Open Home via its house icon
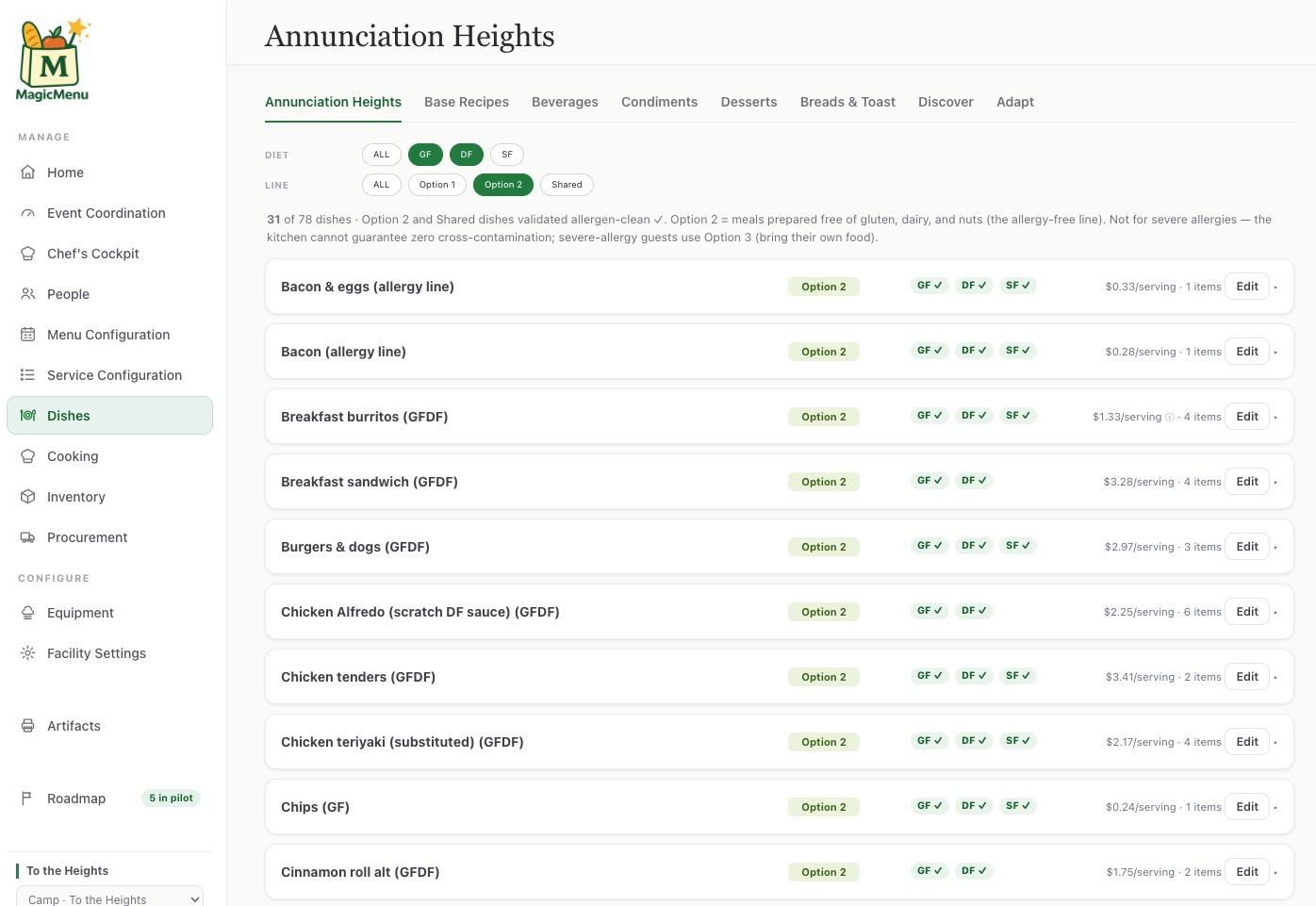The width and height of the screenshot is (1316, 906). (28, 173)
